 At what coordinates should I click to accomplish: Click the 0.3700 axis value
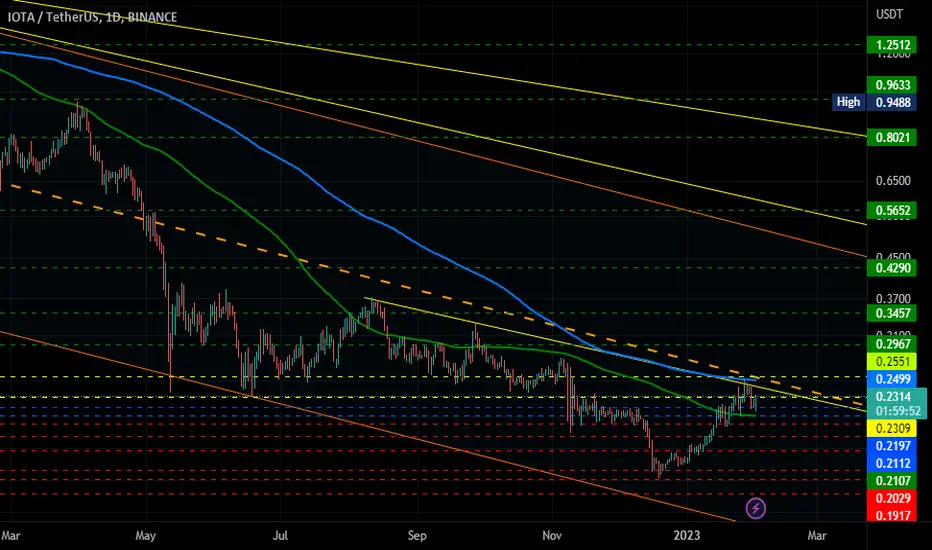(893, 298)
